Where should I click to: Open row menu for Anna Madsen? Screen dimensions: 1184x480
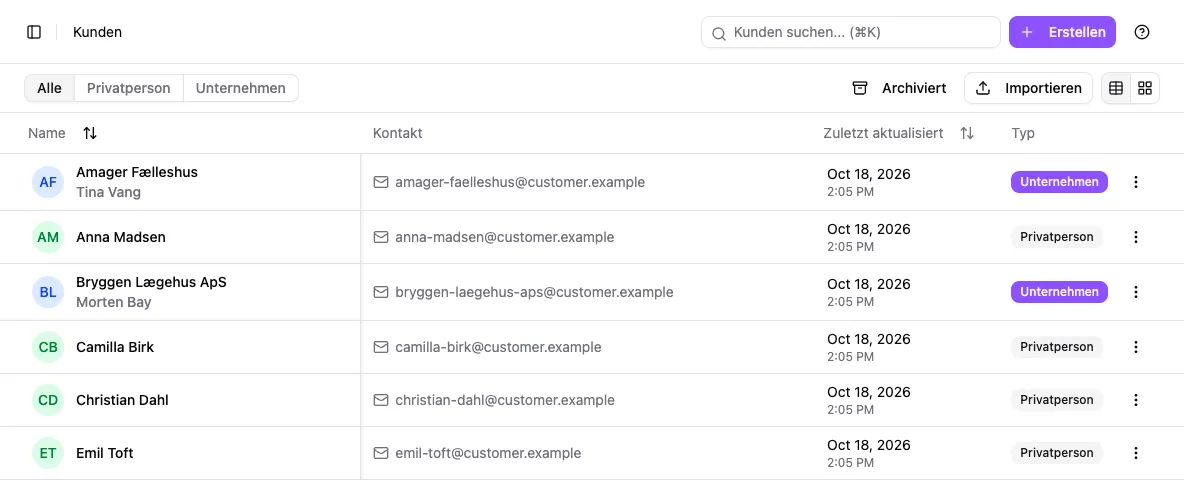[x=1136, y=237]
